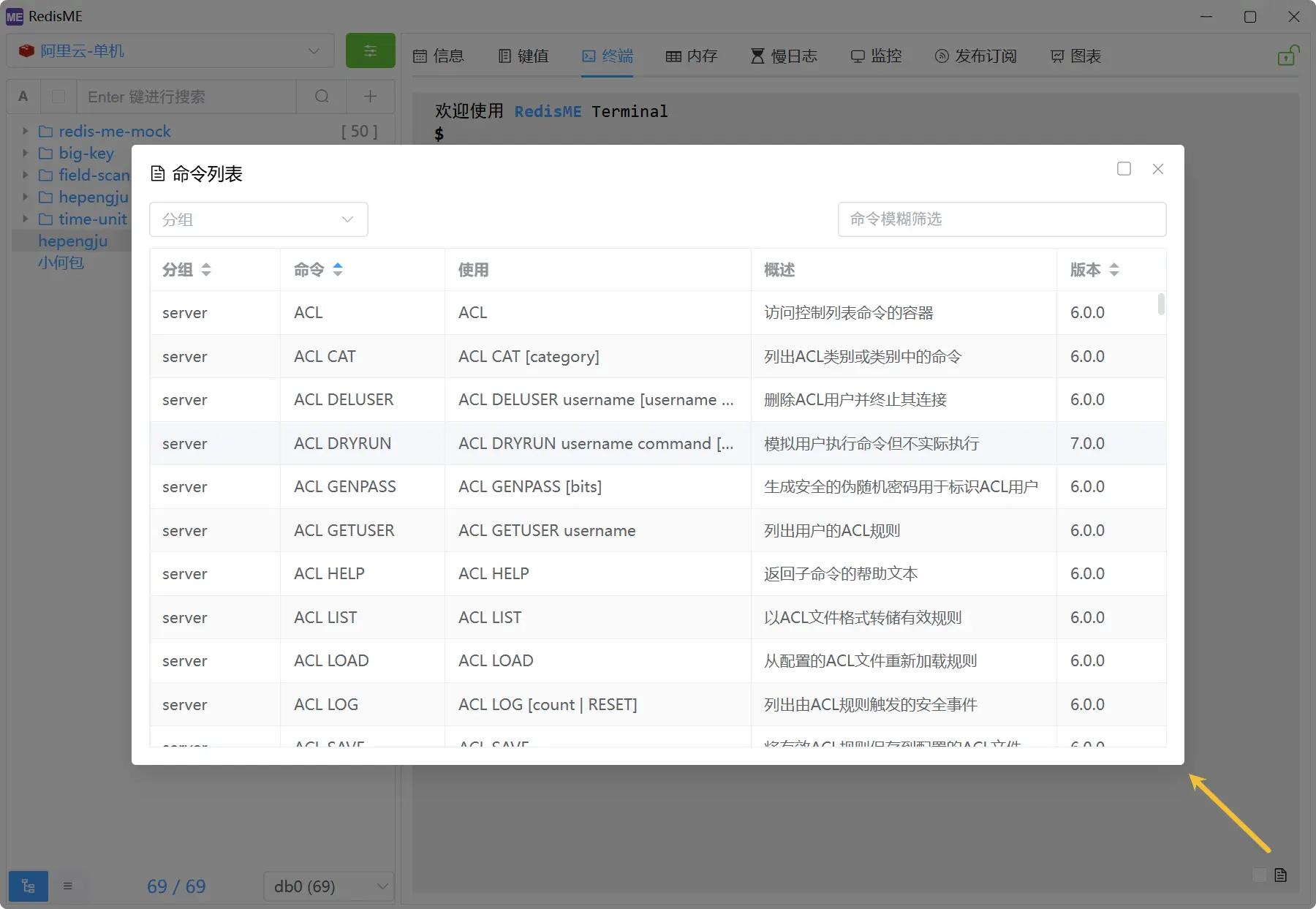Click the 7.0.0 version cell
This screenshot has width=1316, height=909.
(x=1111, y=443)
